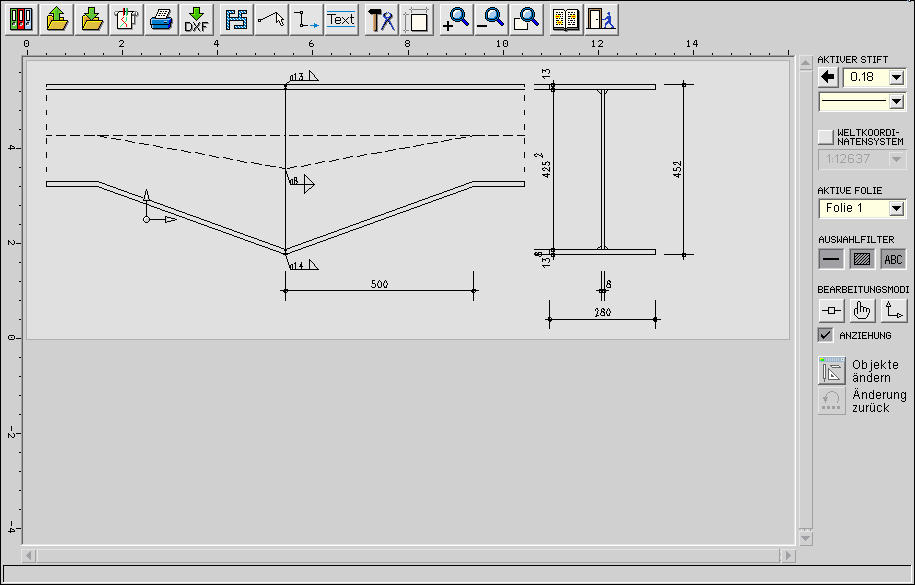The width and height of the screenshot is (915, 585).
Task: Click the zoom out magnifier
Action: point(491,19)
